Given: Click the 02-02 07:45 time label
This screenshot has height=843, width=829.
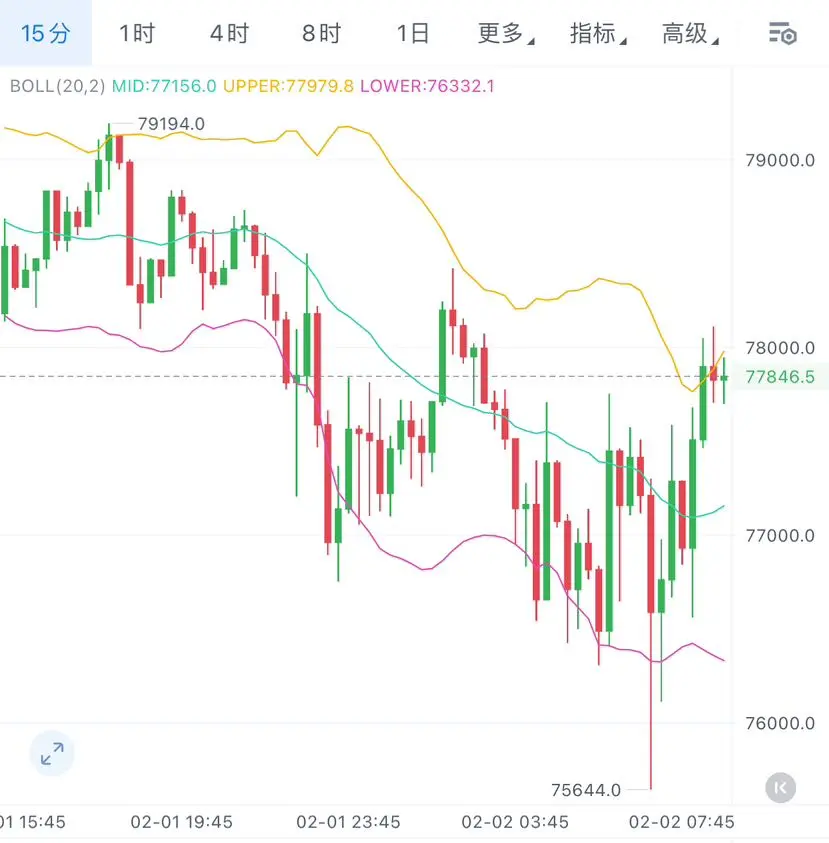Looking at the screenshot, I should pyautogui.click(x=682, y=822).
